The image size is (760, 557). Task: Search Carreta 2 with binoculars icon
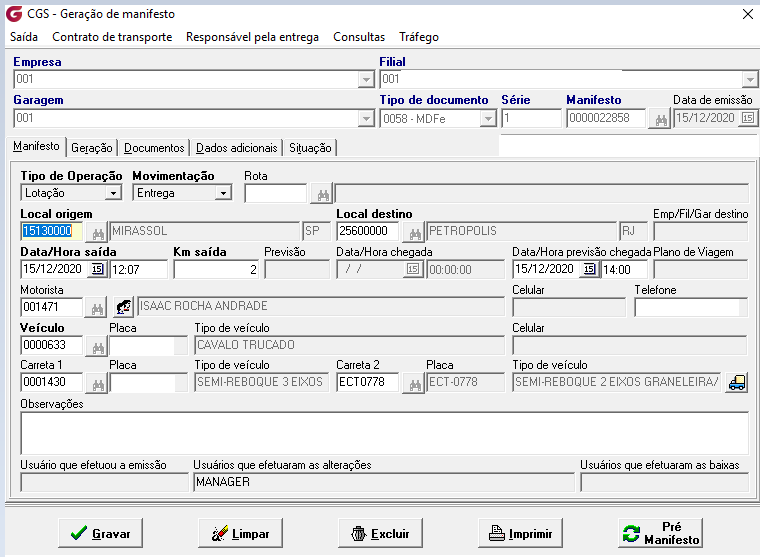pos(415,384)
